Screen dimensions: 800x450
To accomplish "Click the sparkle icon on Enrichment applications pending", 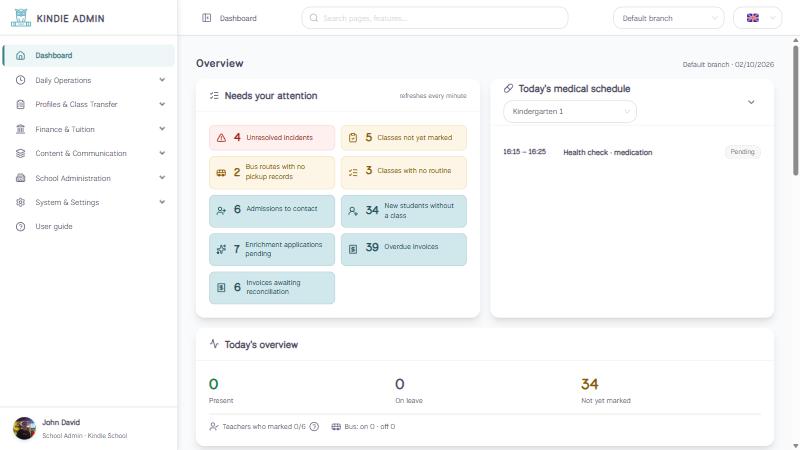I will (221, 249).
